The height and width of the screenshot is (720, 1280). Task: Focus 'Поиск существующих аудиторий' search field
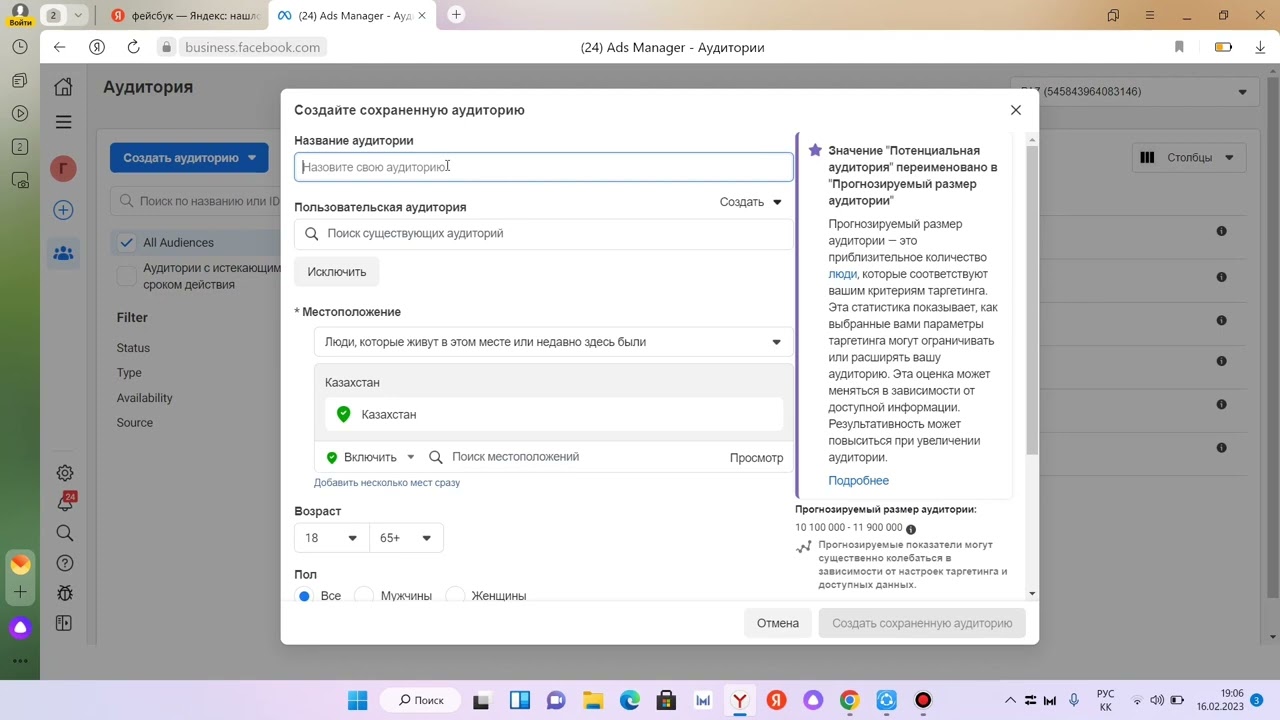point(544,233)
